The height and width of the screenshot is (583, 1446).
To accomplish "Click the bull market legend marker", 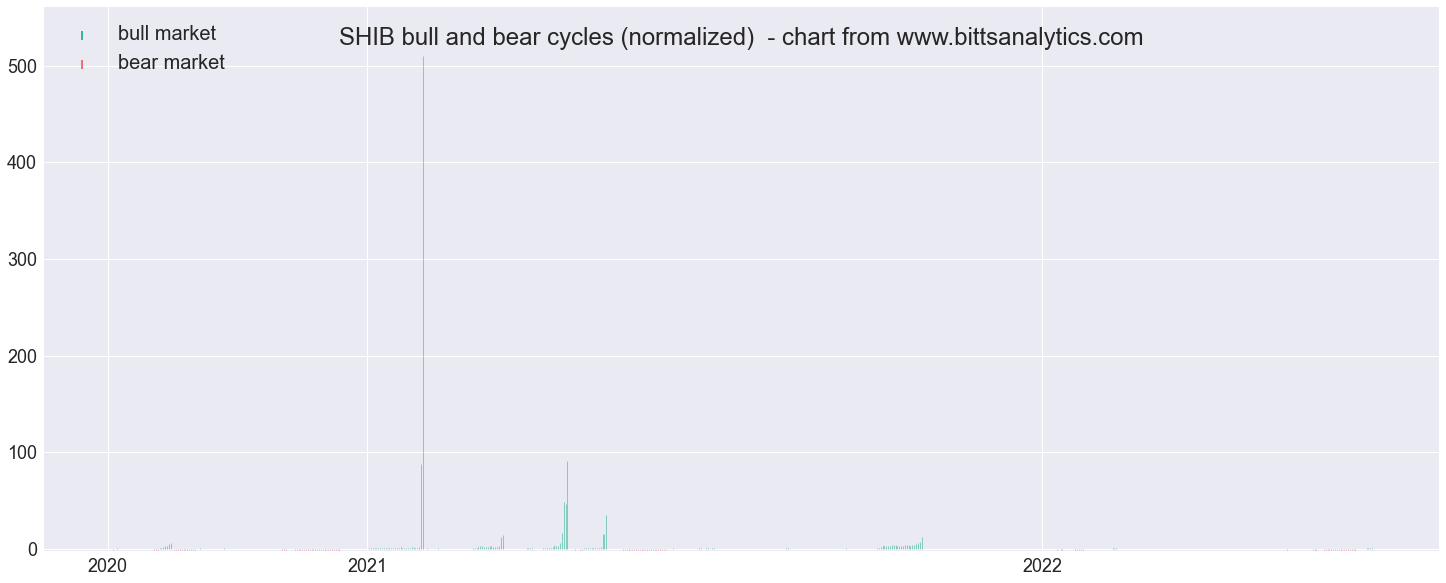I will (x=82, y=35).
